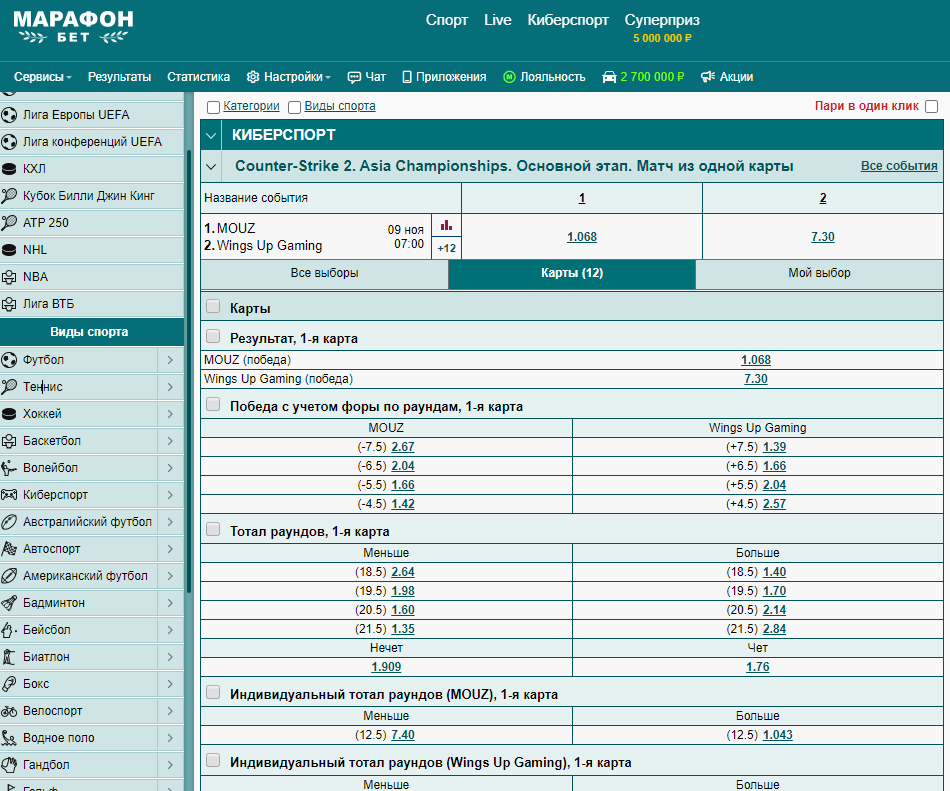The image size is (950, 791).
Task: Switch to the Все выборы tab
Action: click(x=324, y=273)
